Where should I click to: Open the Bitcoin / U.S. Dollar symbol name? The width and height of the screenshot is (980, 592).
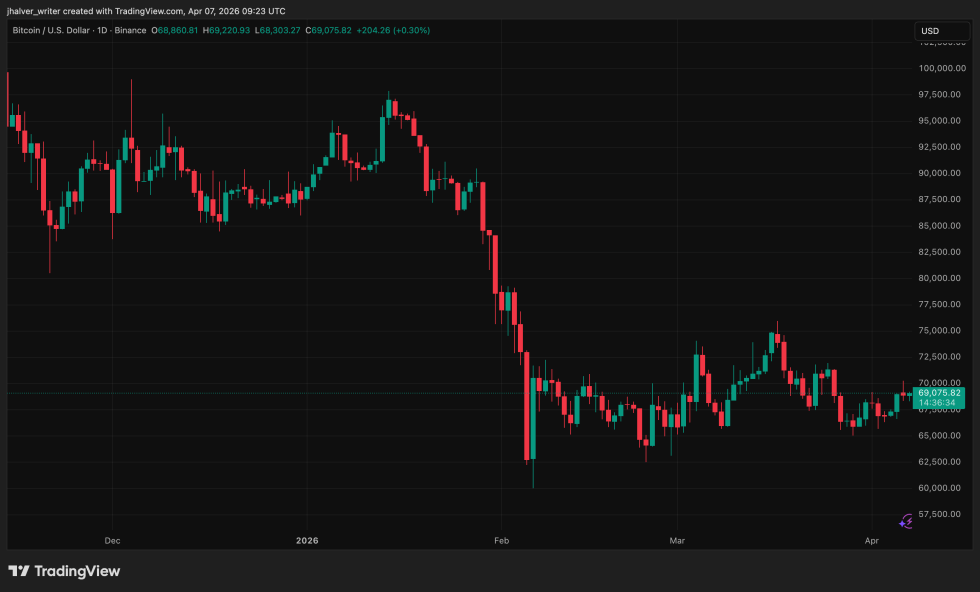(50, 30)
